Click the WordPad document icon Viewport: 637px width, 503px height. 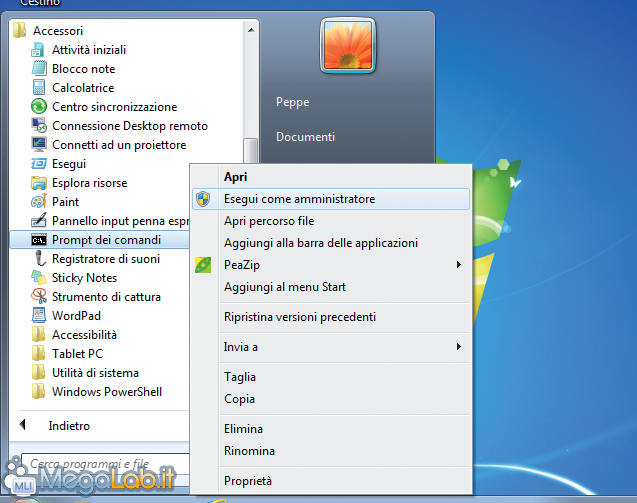click(x=39, y=316)
